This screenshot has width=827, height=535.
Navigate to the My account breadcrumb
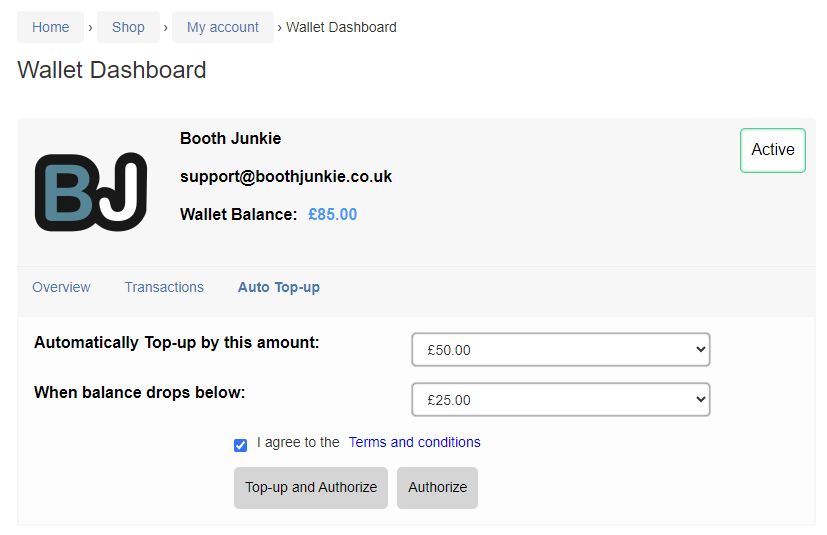(x=223, y=27)
